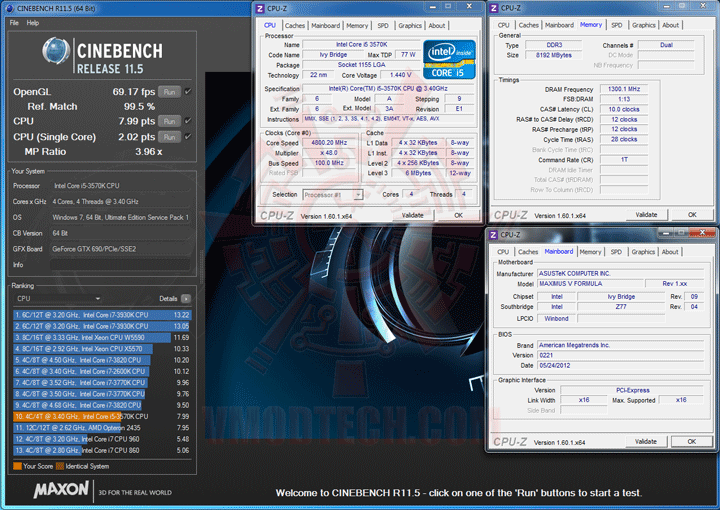The width and height of the screenshot is (720, 510).
Task: Select ranking row 4 Xeon X5570
Action: tap(102, 349)
